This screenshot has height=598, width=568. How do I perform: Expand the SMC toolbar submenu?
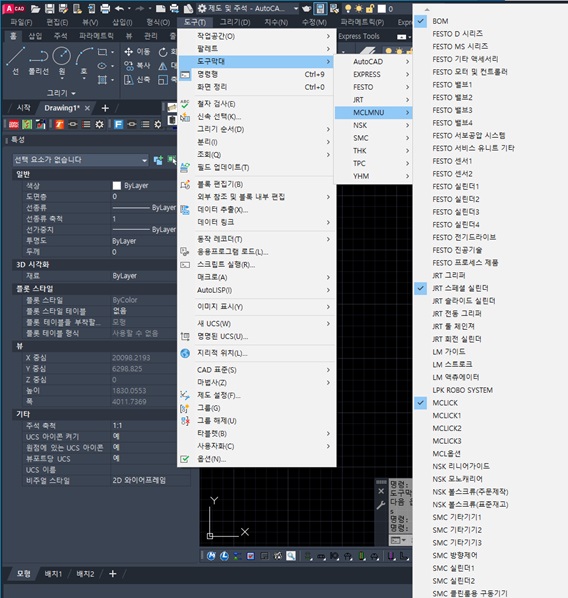(x=373, y=138)
